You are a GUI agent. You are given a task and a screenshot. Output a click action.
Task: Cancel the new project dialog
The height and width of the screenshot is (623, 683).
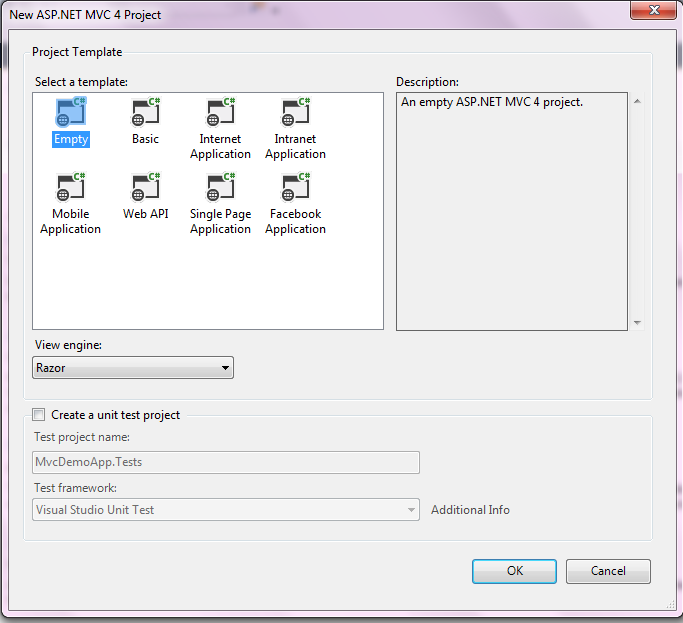(x=608, y=571)
